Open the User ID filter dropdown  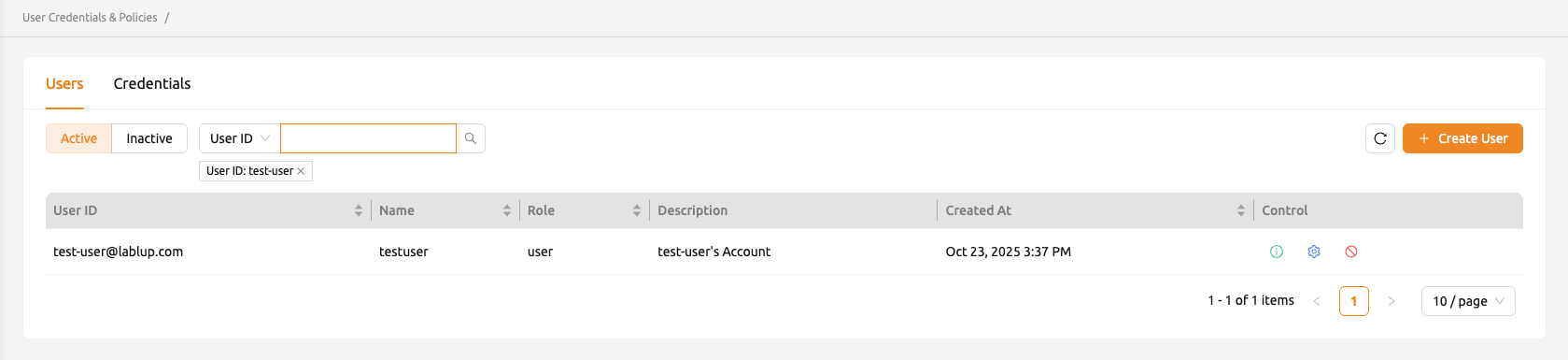[239, 138]
